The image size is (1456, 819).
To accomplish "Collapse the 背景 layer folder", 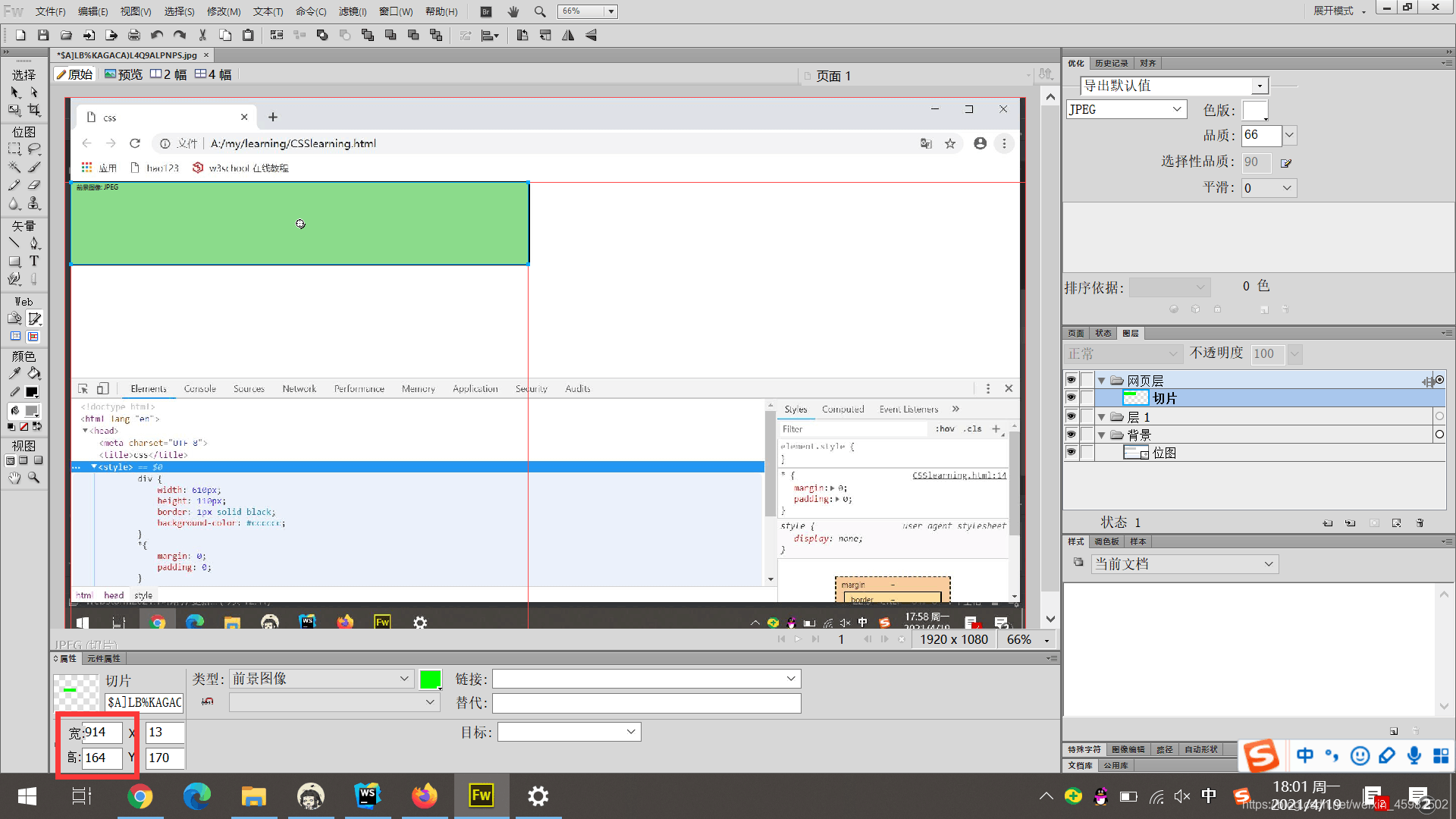I will 1102,435.
